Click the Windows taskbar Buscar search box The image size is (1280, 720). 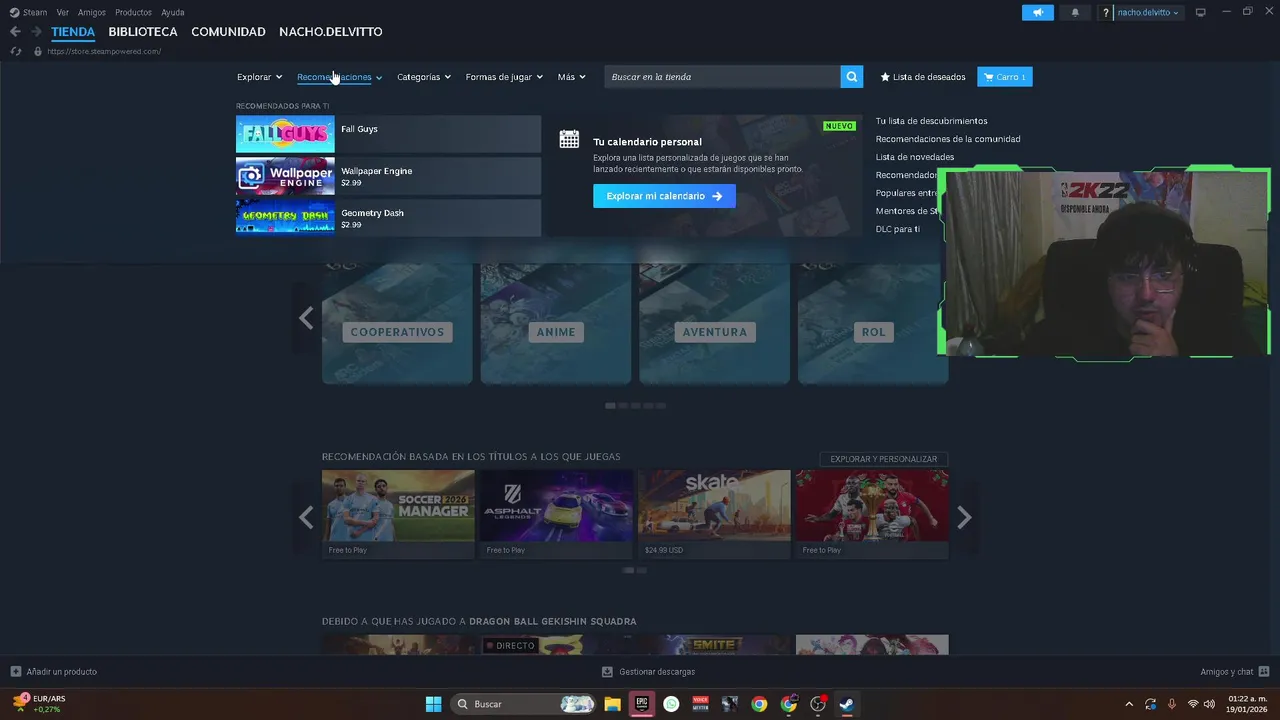point(522,704)
